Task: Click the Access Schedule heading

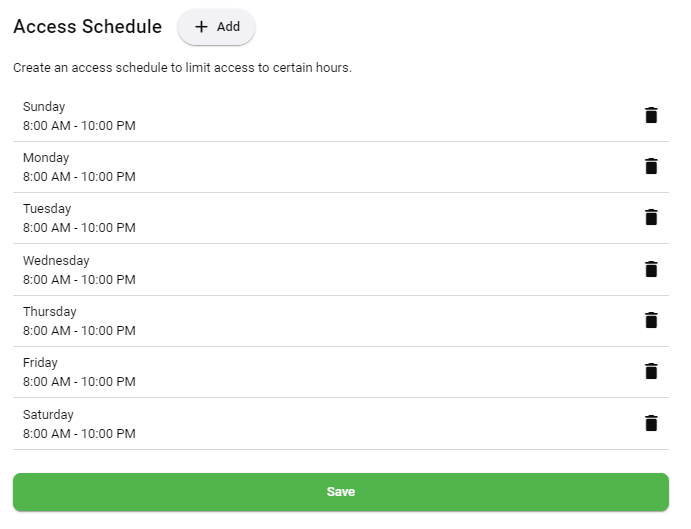Action: [87, 27]
